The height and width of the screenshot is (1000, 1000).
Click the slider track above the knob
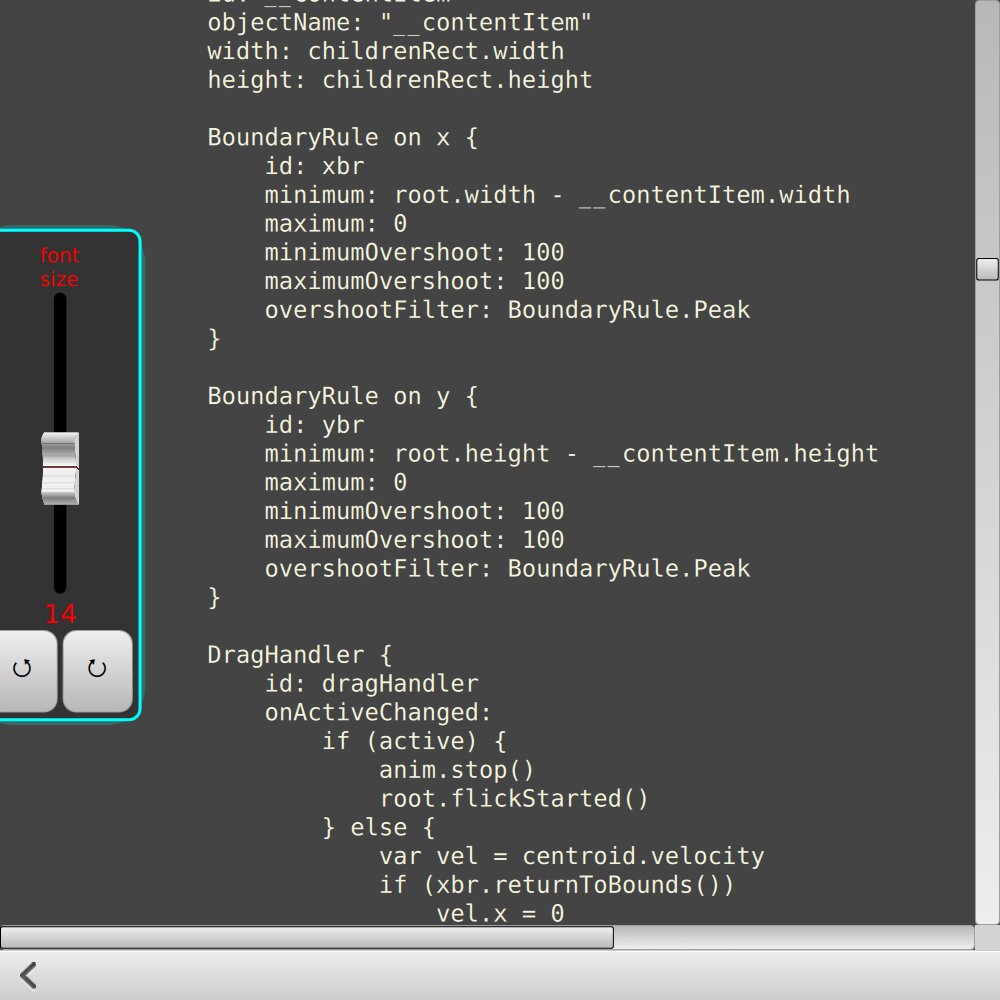click(60, 360)
